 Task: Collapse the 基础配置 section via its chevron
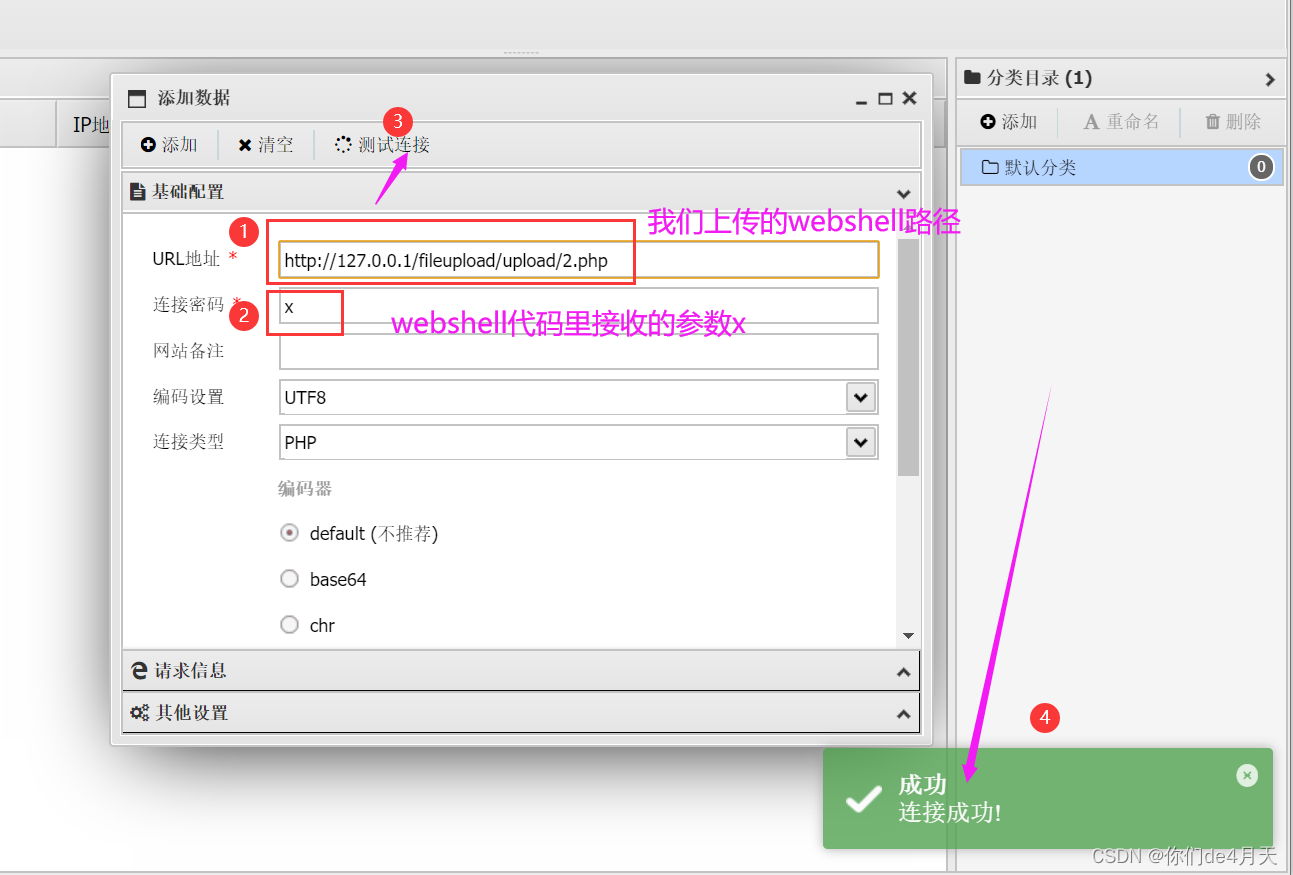click(x=903, y=193)
